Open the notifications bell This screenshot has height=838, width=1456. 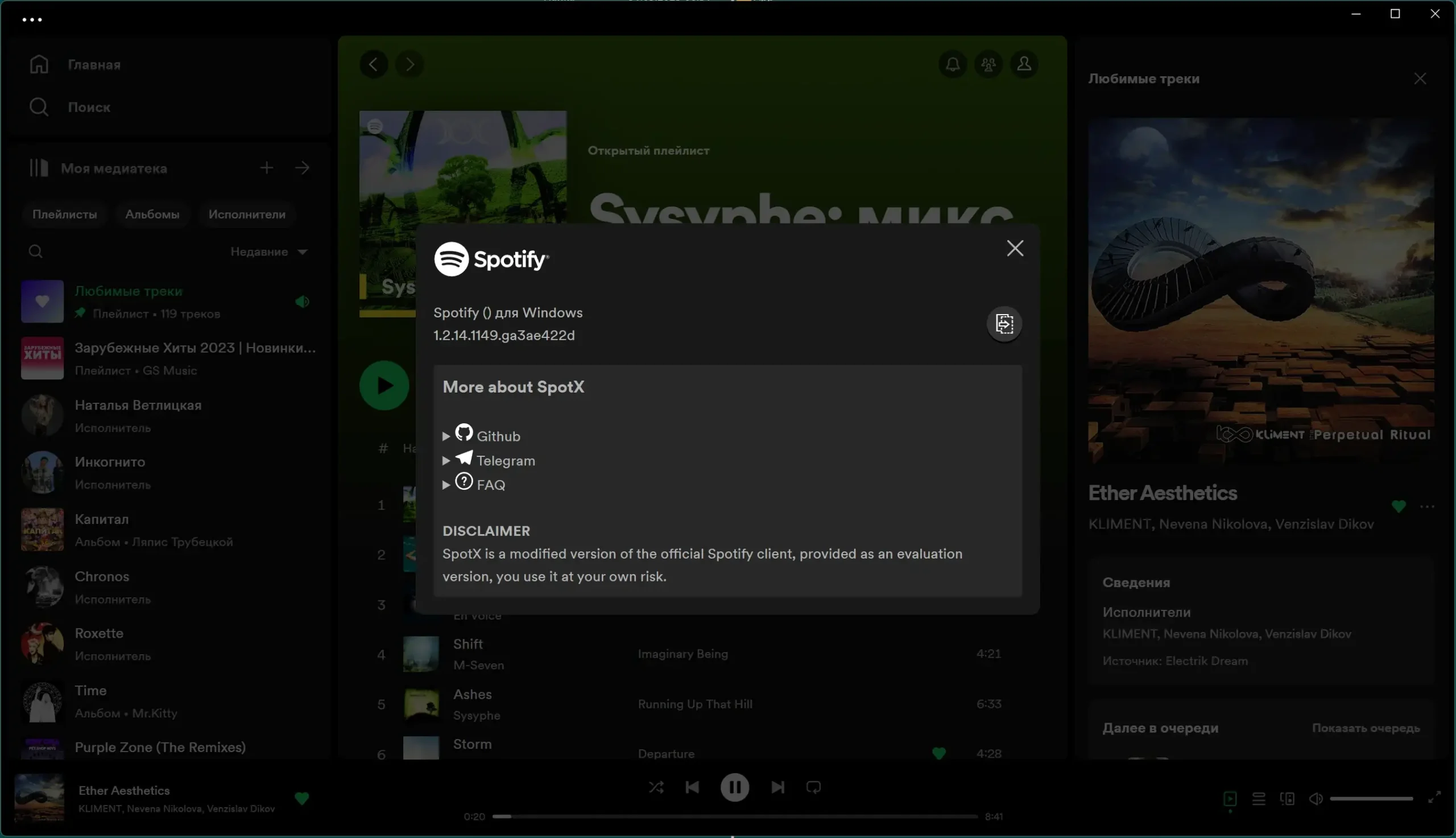[x=952, y=64]
